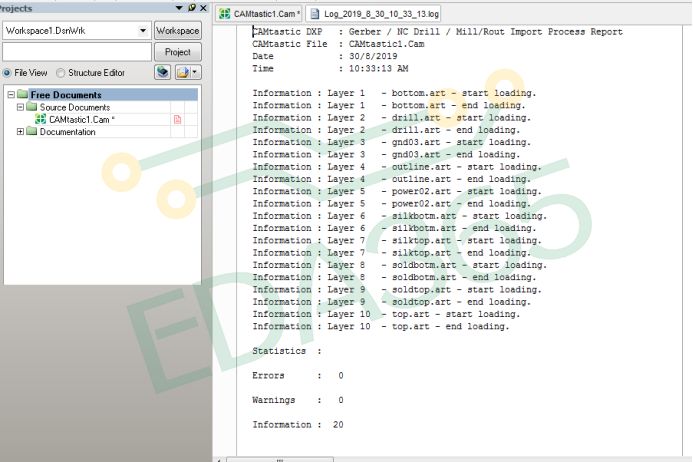Click the 'silkbotm.art - start loading' line
Screen dimensions: 693x462
pyautogui.click(x=399, y=216)
